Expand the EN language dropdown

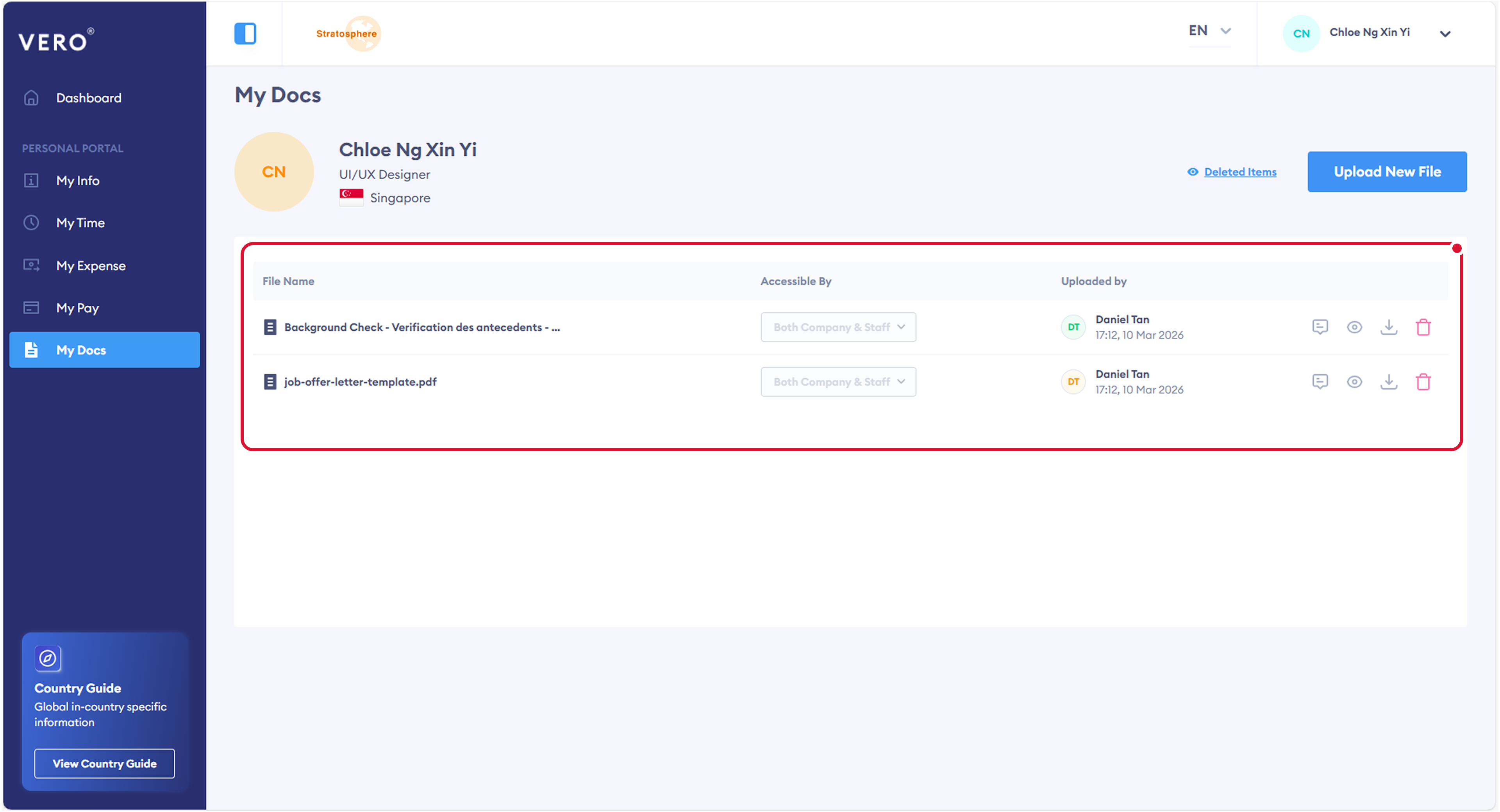tap(1209, 31)
